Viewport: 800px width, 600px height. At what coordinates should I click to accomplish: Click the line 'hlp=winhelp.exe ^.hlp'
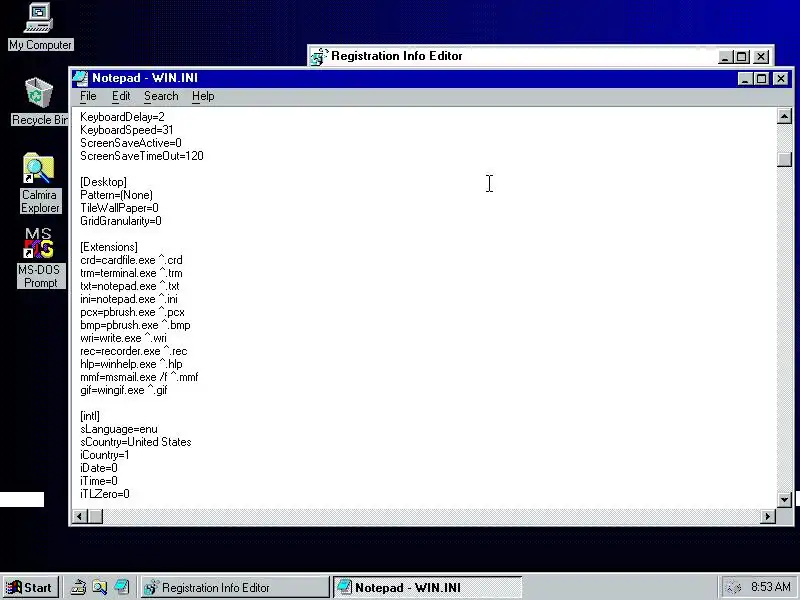131,364
